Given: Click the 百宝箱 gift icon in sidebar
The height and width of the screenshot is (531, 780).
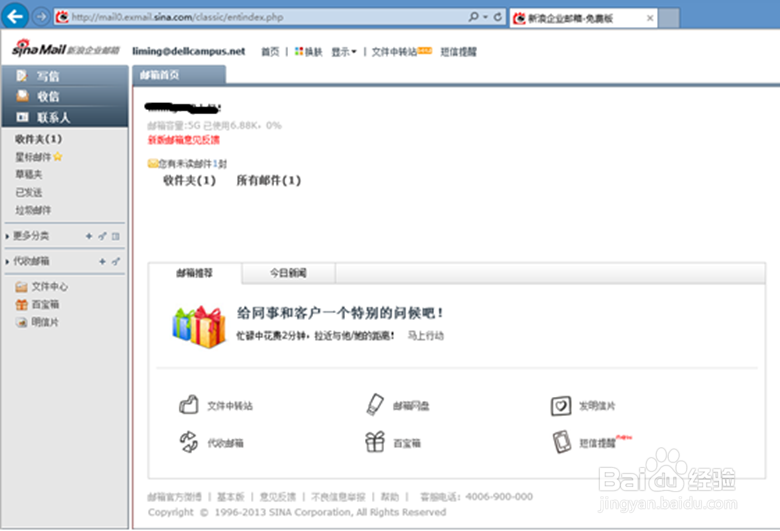Looking at the screenshot, I should pyautogui.click(x=21, y=305).
